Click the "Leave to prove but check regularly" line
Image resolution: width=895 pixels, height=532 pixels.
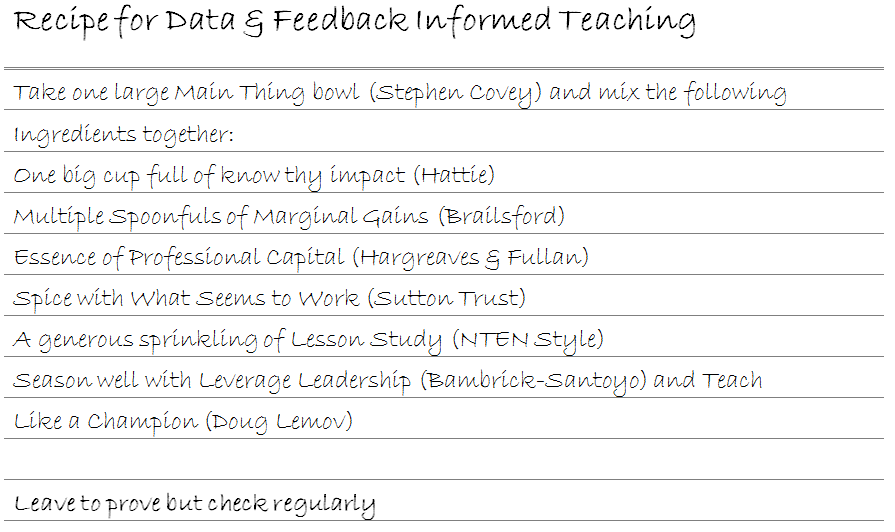tap(195, 503)
